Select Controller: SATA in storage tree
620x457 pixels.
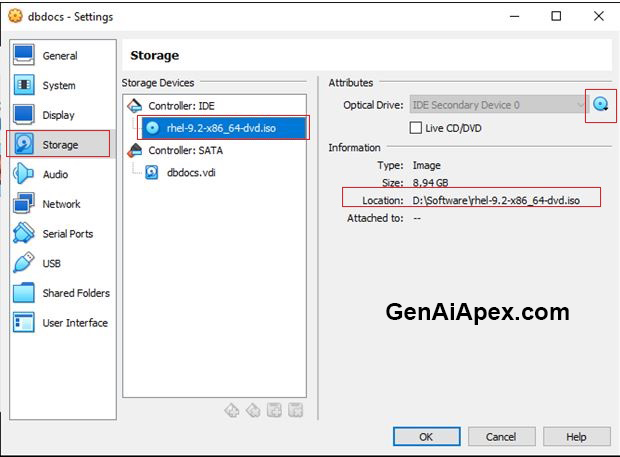tap(186, 150)
